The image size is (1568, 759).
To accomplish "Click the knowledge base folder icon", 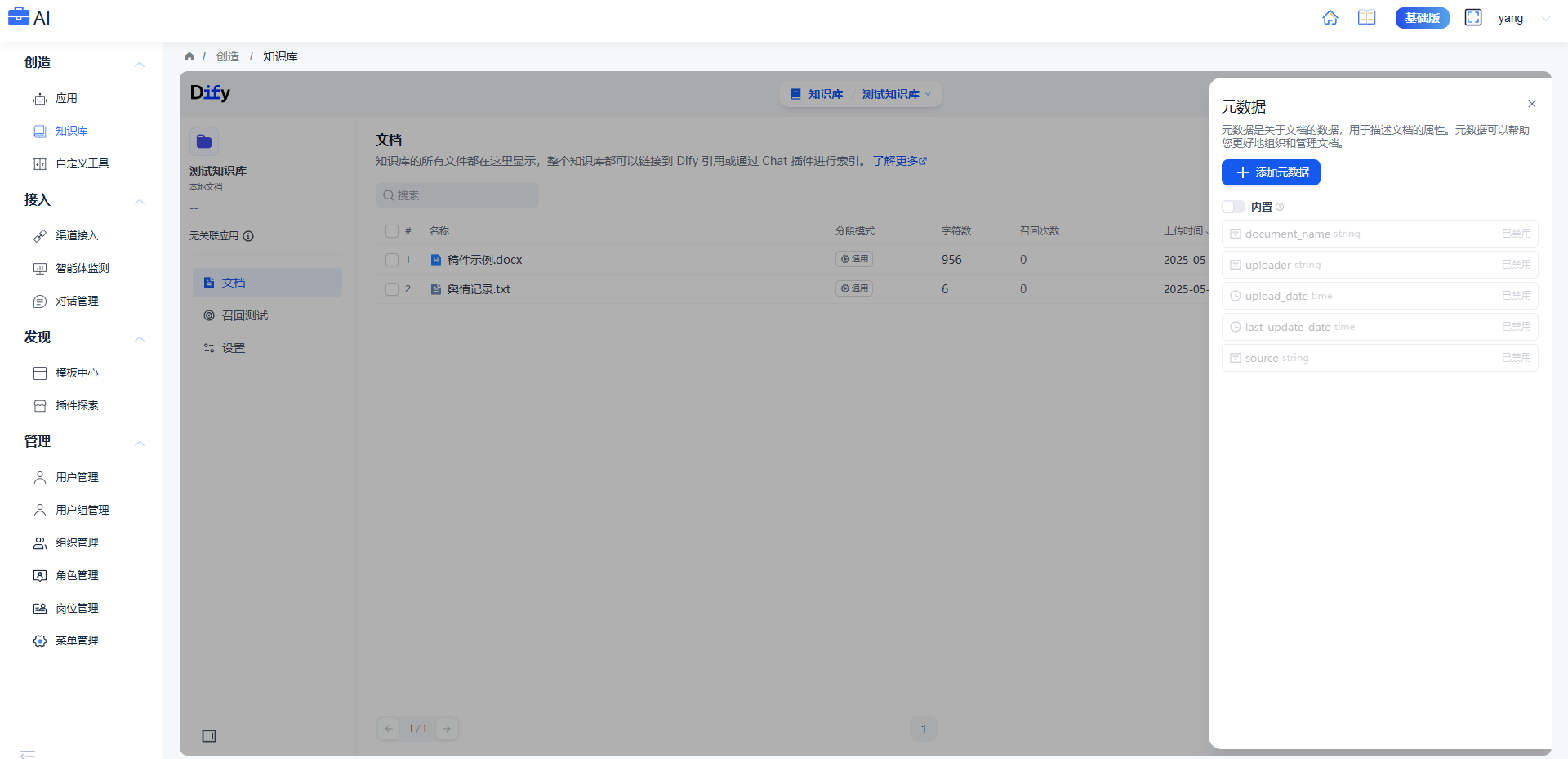I will (x=204, y=141).
